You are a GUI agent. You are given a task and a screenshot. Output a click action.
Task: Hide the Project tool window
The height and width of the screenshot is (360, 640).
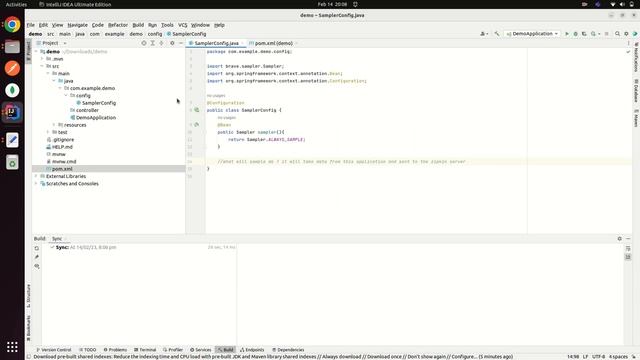click(181, 43)
